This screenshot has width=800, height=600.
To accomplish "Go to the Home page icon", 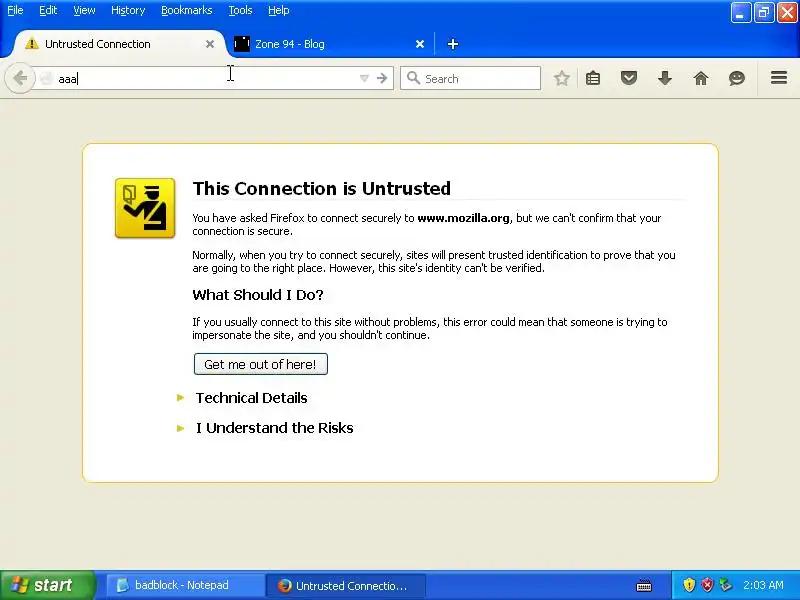I will [701, 78].
